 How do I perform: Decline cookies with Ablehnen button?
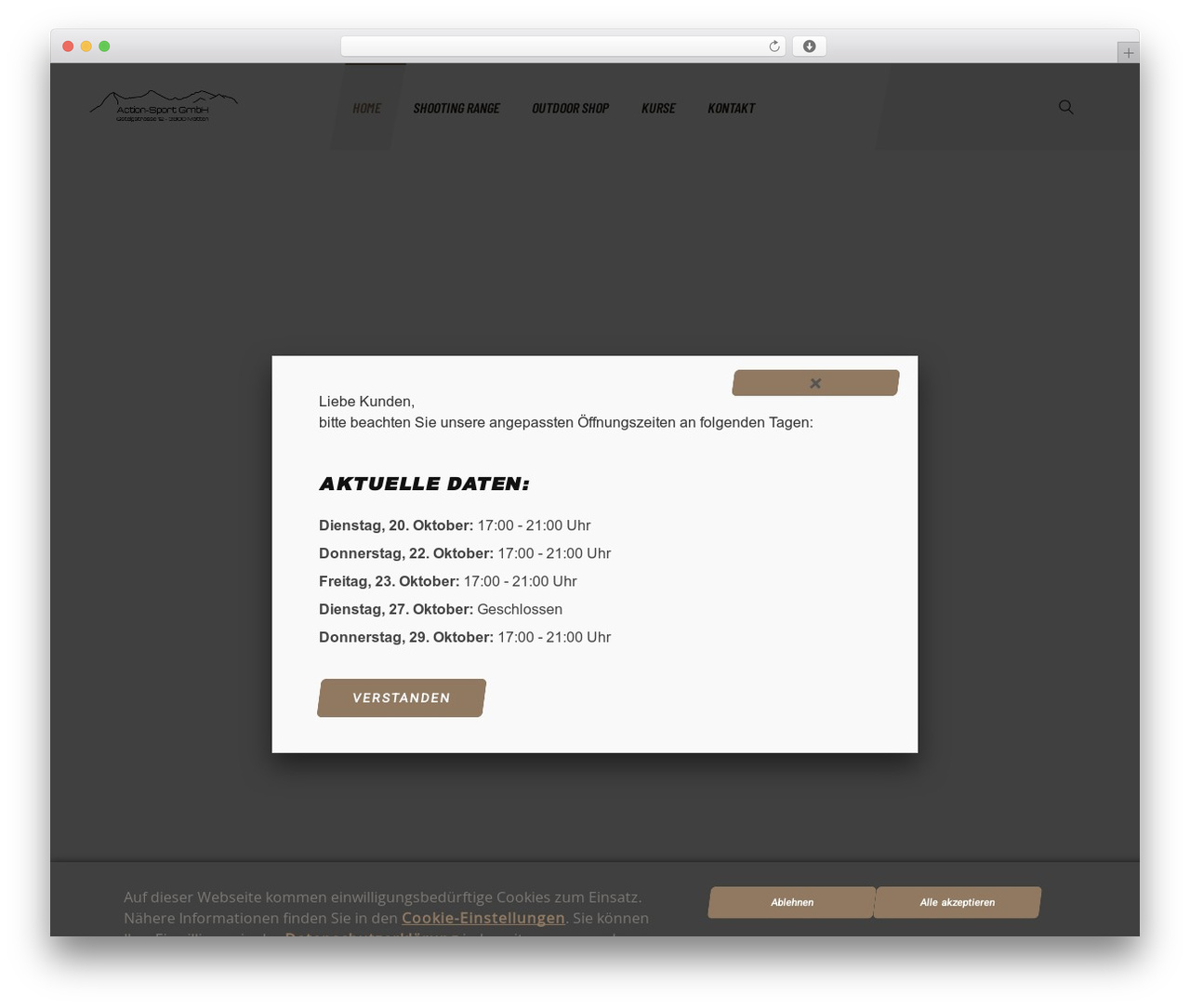792,902
